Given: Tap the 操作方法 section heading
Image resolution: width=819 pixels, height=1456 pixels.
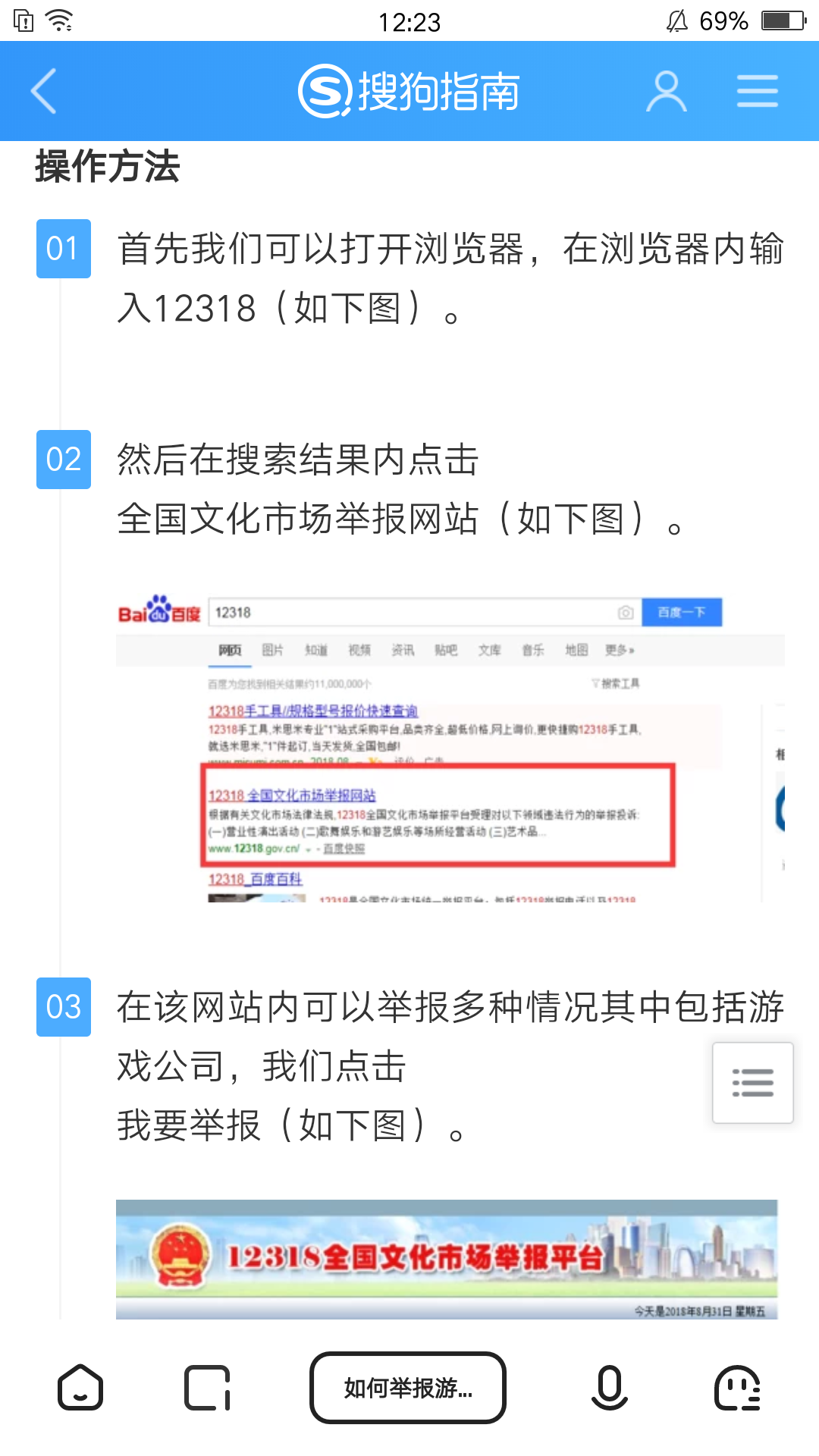Looking at the screenshot, I should point(108,166).
